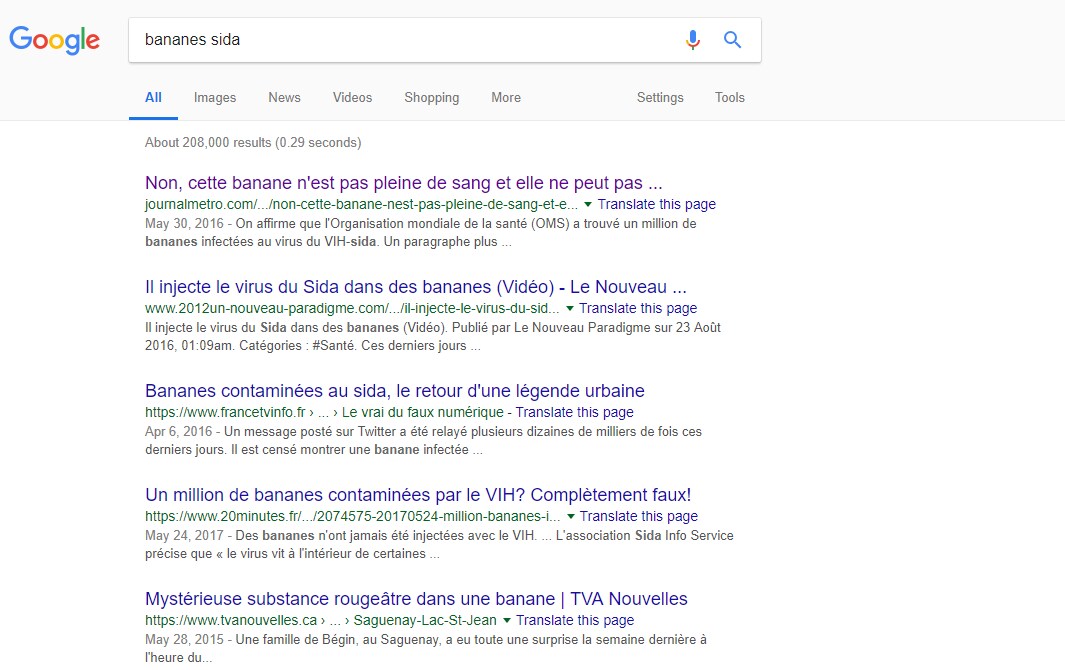Activate voice search microphone icon
Screen dimensions: 1065x670
692,40
